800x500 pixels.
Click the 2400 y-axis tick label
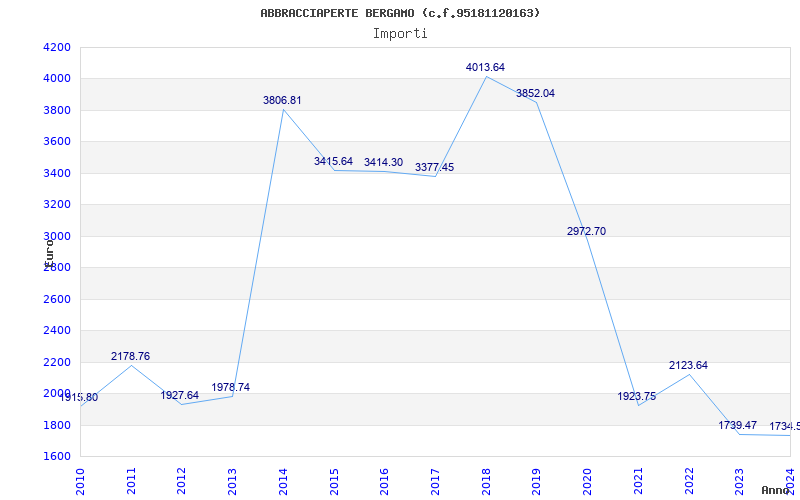tap(55, 331)
